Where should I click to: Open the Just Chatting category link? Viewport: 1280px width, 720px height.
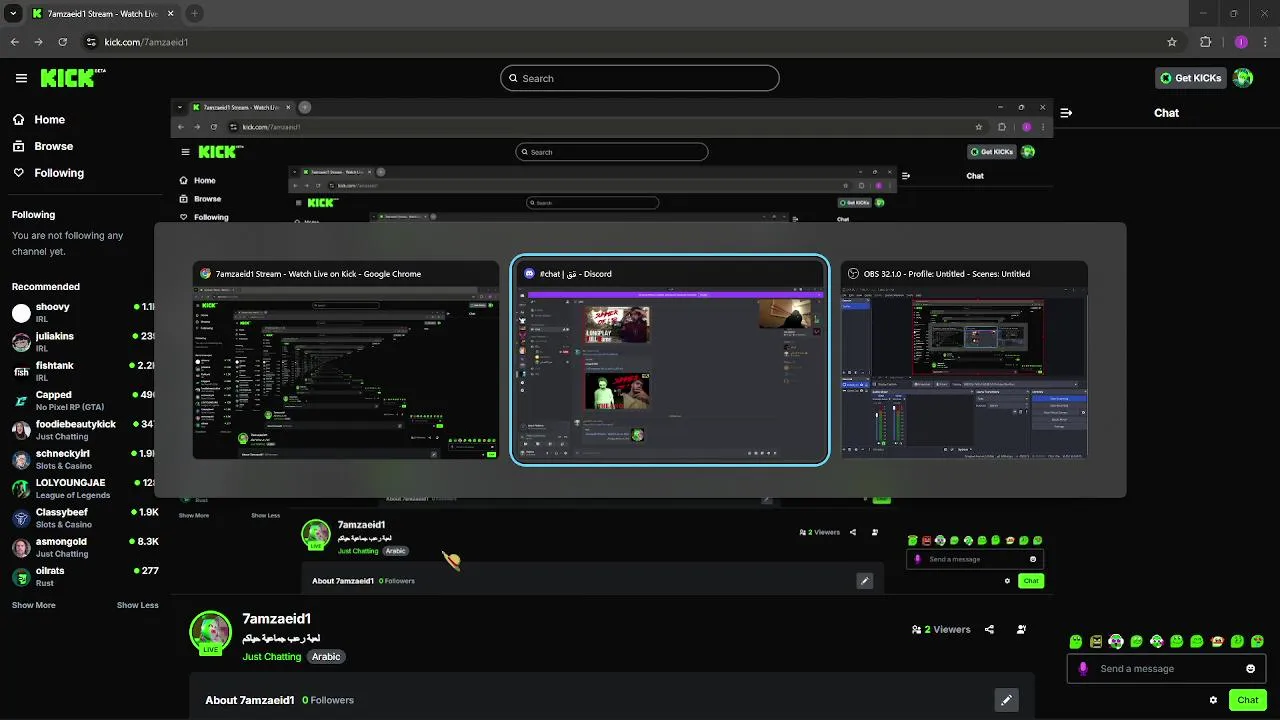[x=271, y=657]
